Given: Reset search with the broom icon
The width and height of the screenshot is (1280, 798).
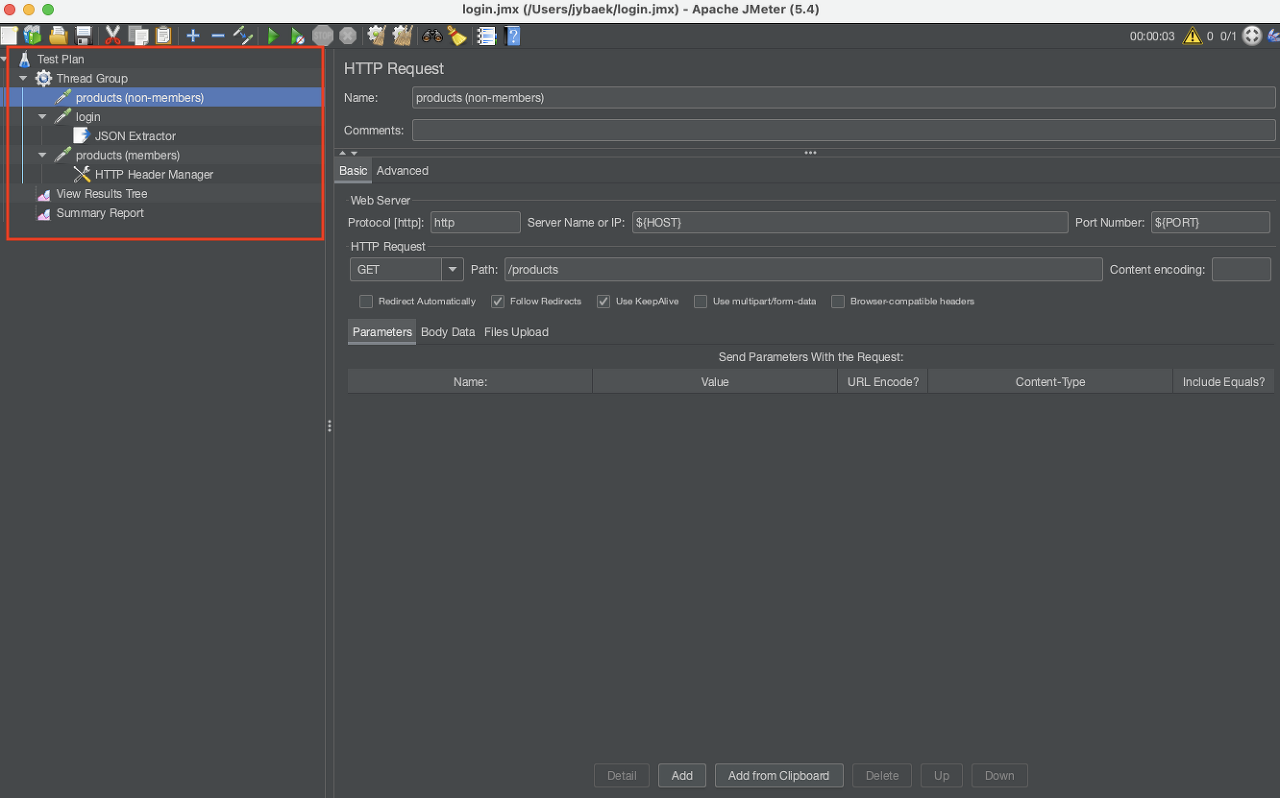Looking at the screenshot, I should (457, 36).
